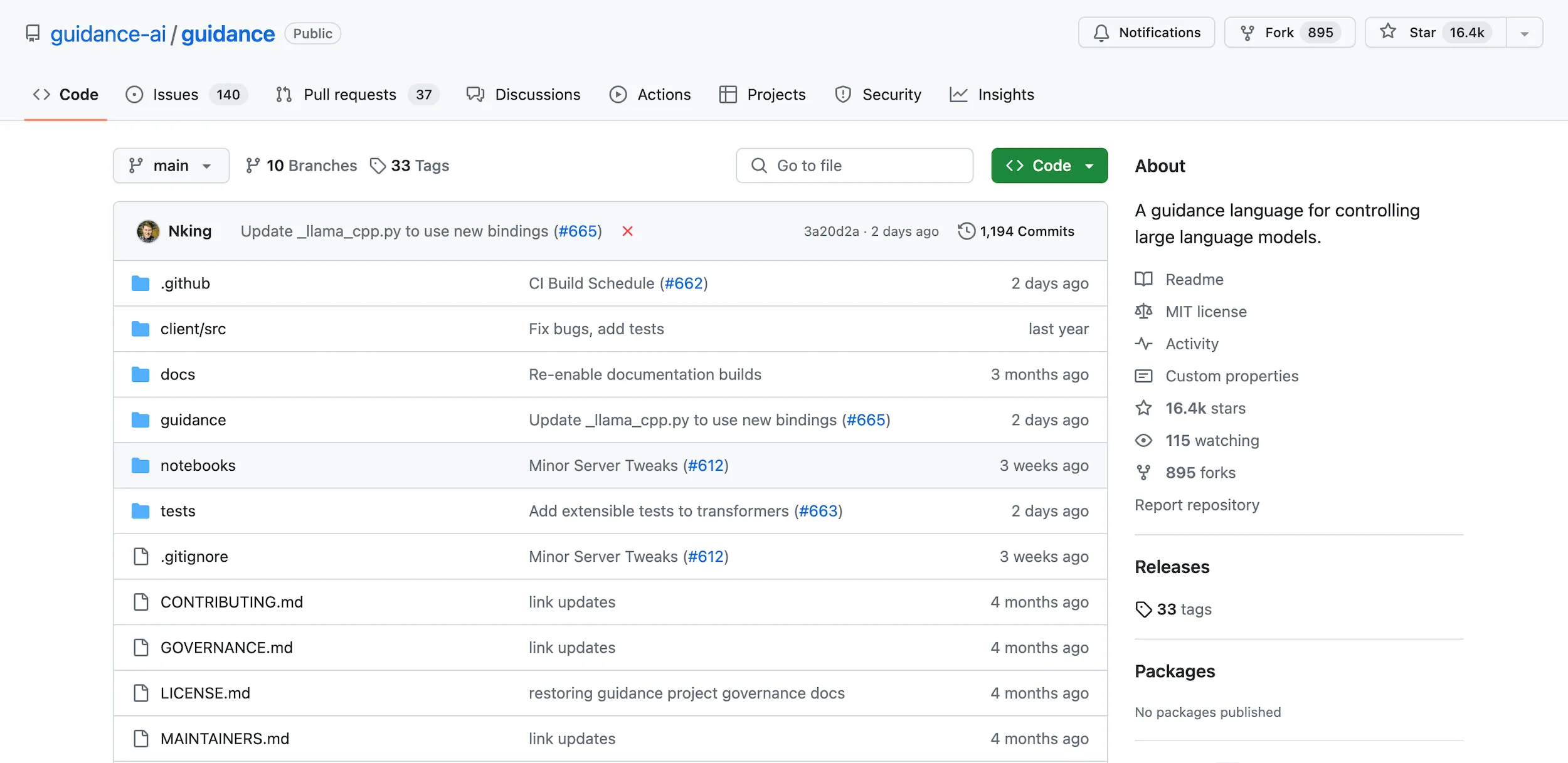The height and width of the screenshot is (763, 1568).
Task: Click the Nking avatar thumbnail
Action: coord(148,231)
